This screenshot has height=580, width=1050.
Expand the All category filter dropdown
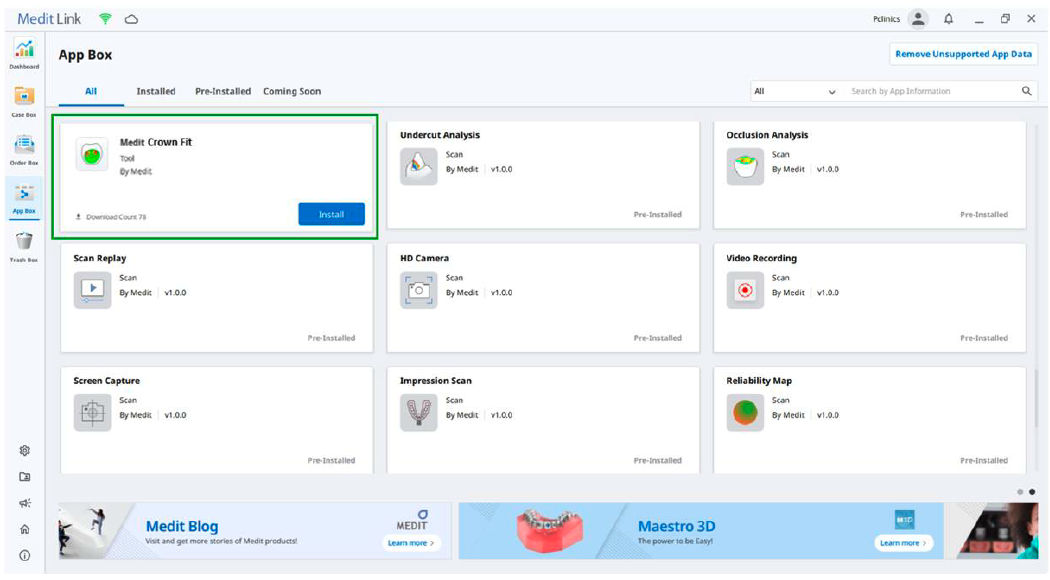click(794, 91)
